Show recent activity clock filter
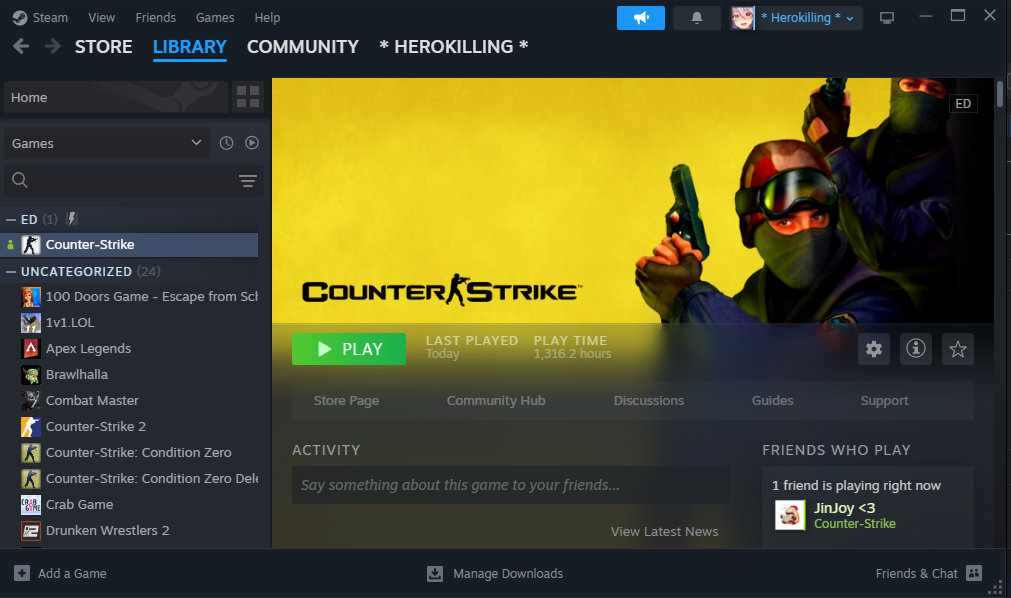Viewport: 1011px width, 598px height. (226, 143)
